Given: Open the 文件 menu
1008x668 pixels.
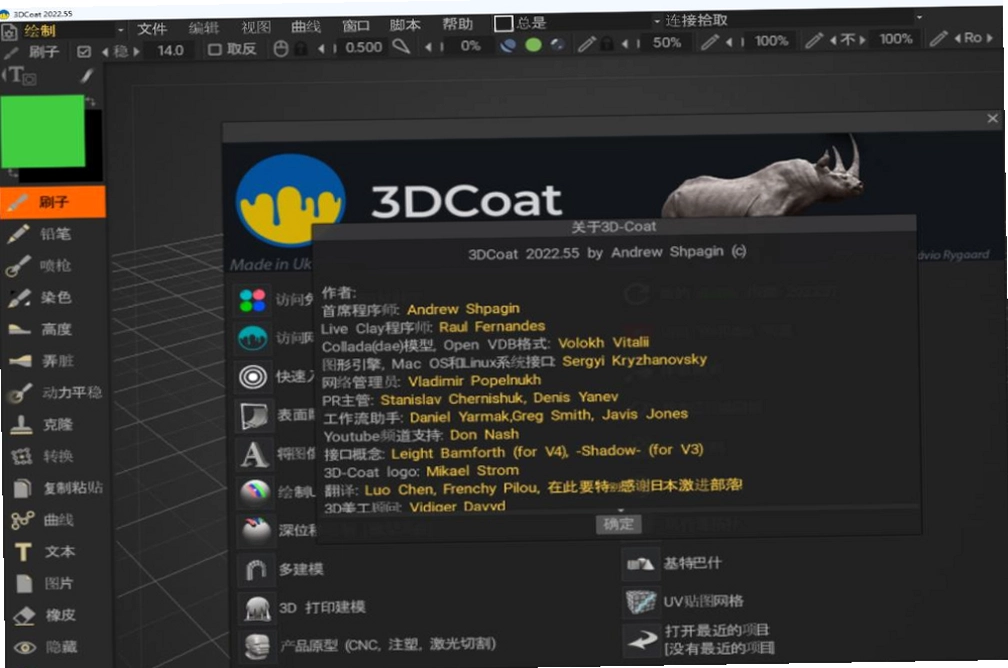Looking at the screenshot, I should click(152, 28).
